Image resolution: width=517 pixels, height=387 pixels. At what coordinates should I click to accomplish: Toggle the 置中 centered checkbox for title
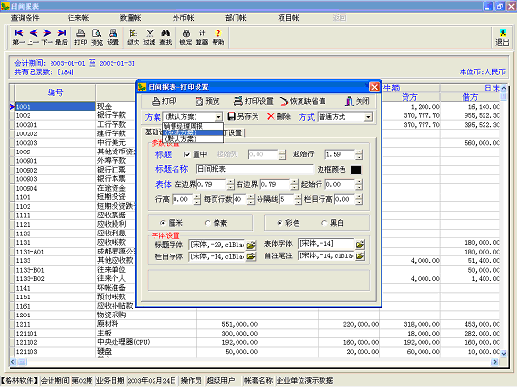coord(187,154)
